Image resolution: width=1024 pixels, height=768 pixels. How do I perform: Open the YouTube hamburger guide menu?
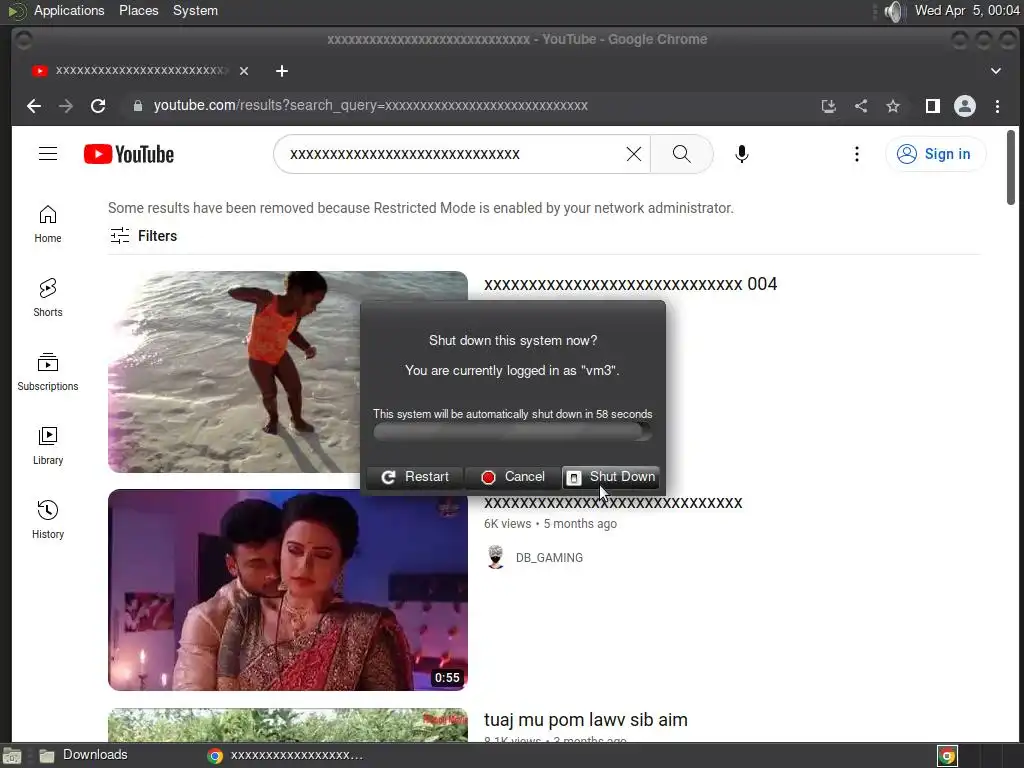tap(48, 153)
